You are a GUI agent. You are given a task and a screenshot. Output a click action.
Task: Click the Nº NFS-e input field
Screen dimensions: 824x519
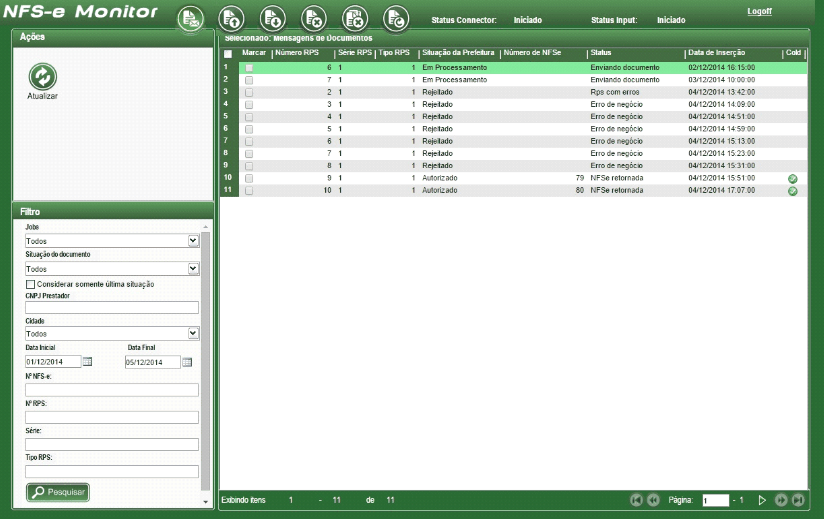click(x=112, y=389)
